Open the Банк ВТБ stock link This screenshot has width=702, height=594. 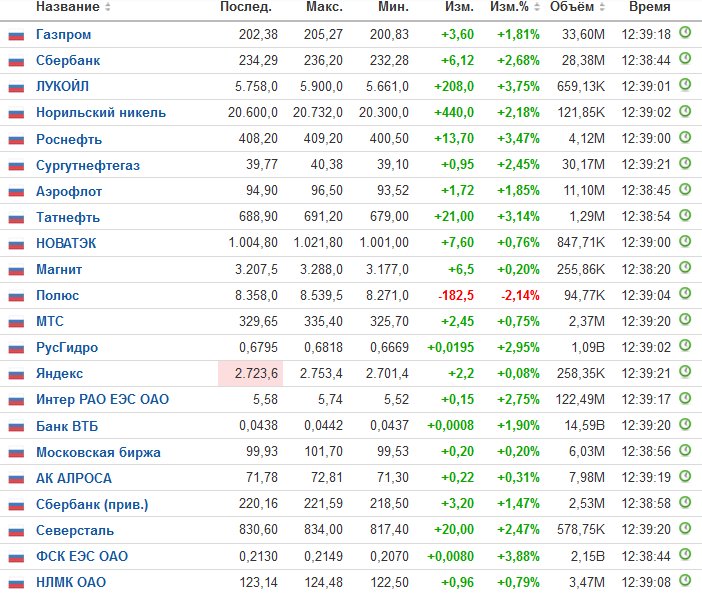[x=67, y=426]
